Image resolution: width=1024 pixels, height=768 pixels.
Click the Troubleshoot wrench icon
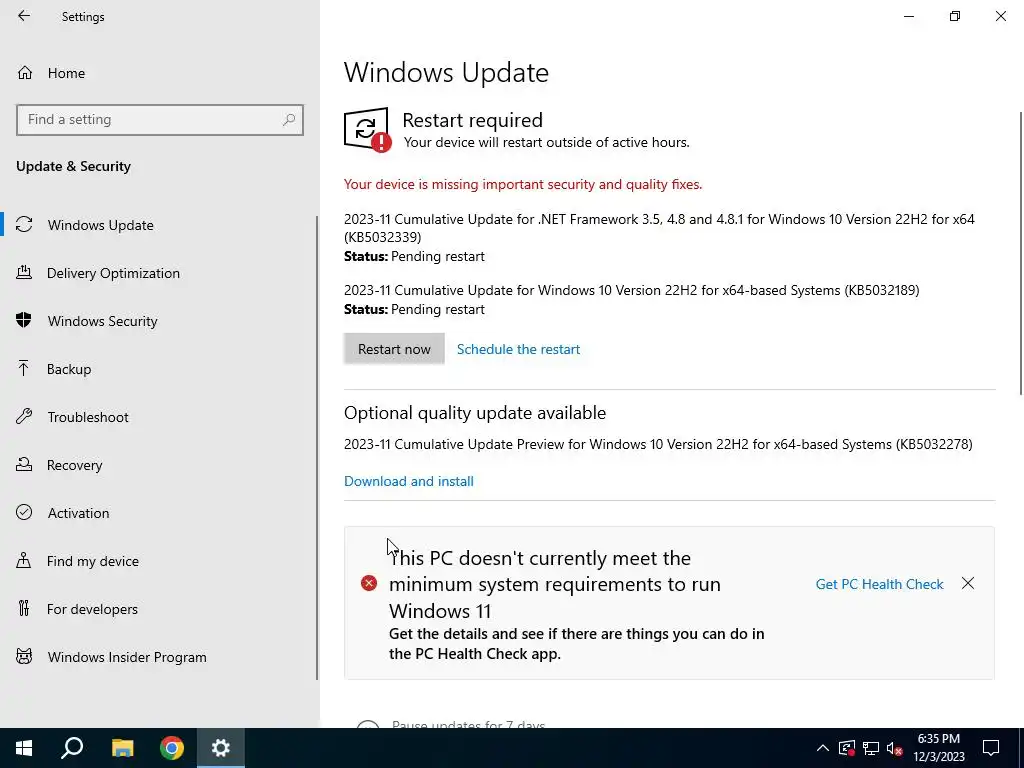[24, 416]
